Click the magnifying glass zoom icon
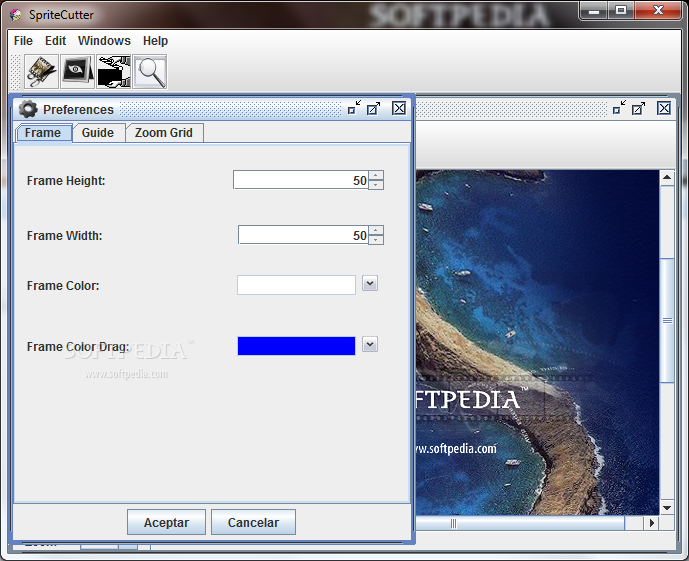Image resolution: width=689 pixels, height=561 pixels. click(150, 72)
